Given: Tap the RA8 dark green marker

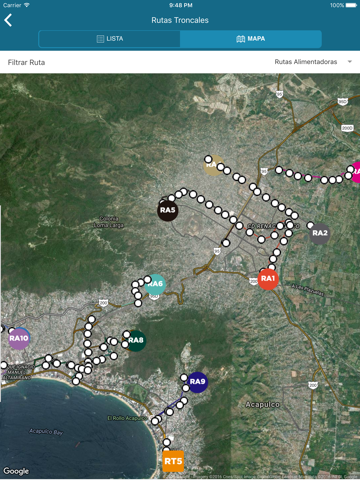Looking at the screenshot, I should tap(136, 341).
